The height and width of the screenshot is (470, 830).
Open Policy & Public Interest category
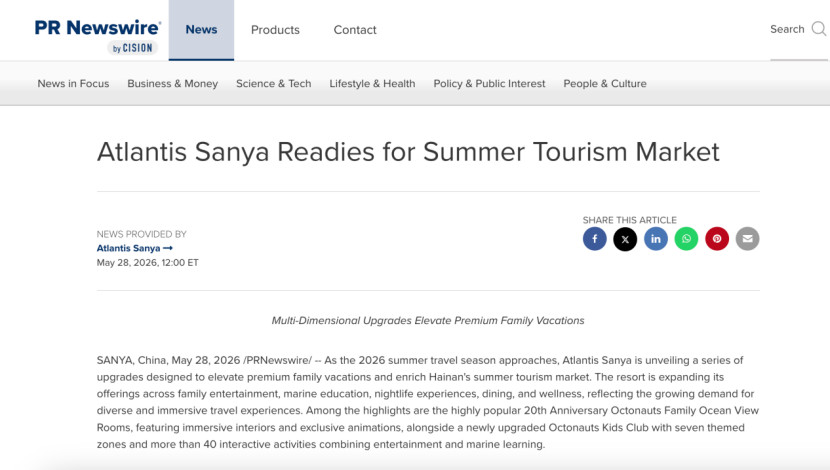click(x=489, y=84)
